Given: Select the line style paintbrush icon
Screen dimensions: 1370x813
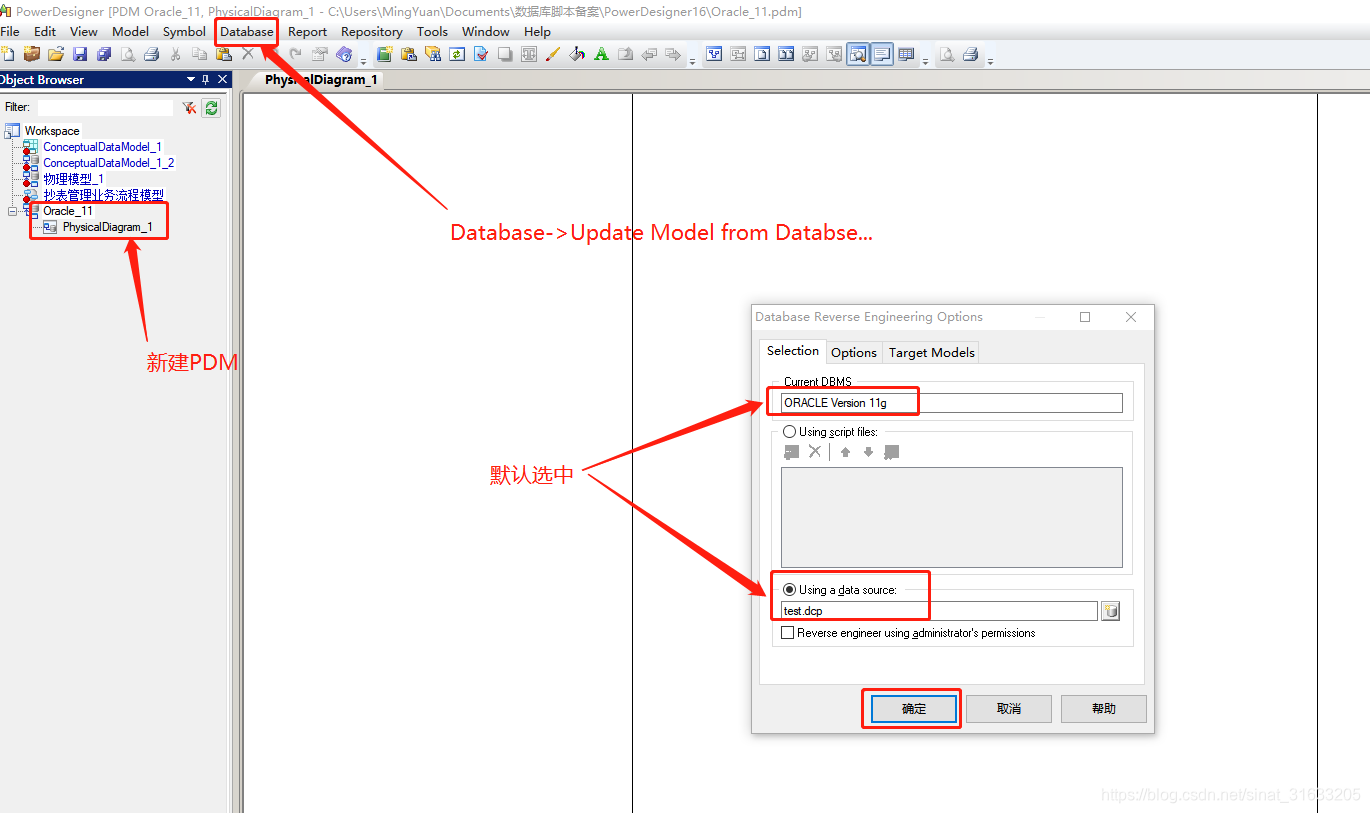Looking at the screenshot, I should (553, 54).
